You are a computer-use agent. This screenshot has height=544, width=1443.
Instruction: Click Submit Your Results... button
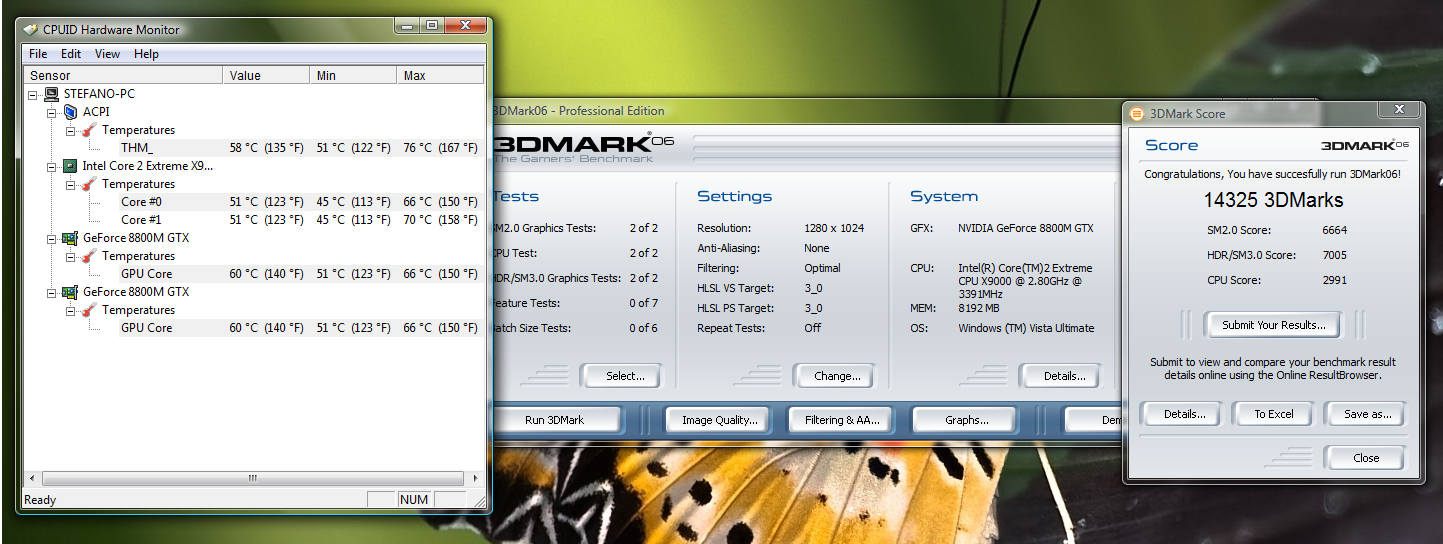click(1273, 325)
